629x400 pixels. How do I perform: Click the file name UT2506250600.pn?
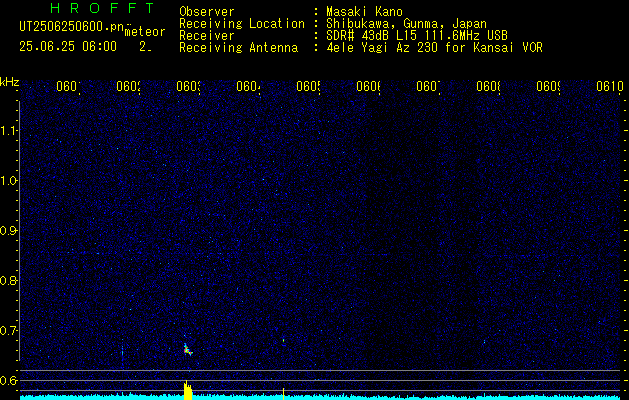pos(72,26)
